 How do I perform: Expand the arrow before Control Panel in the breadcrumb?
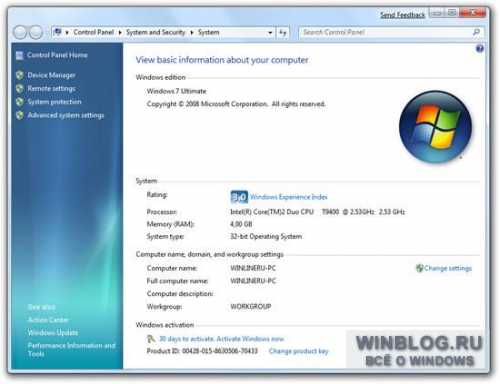click(67, 32)
